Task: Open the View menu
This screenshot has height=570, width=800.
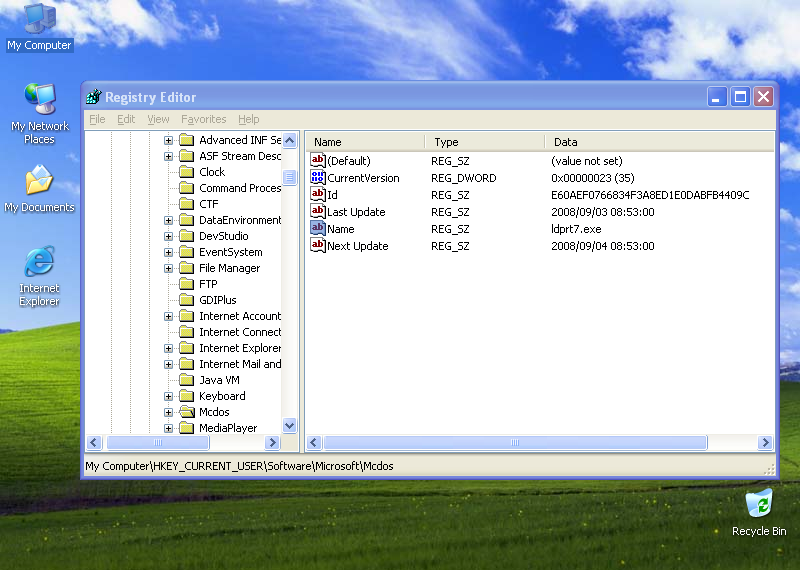Action: [158, 119]
